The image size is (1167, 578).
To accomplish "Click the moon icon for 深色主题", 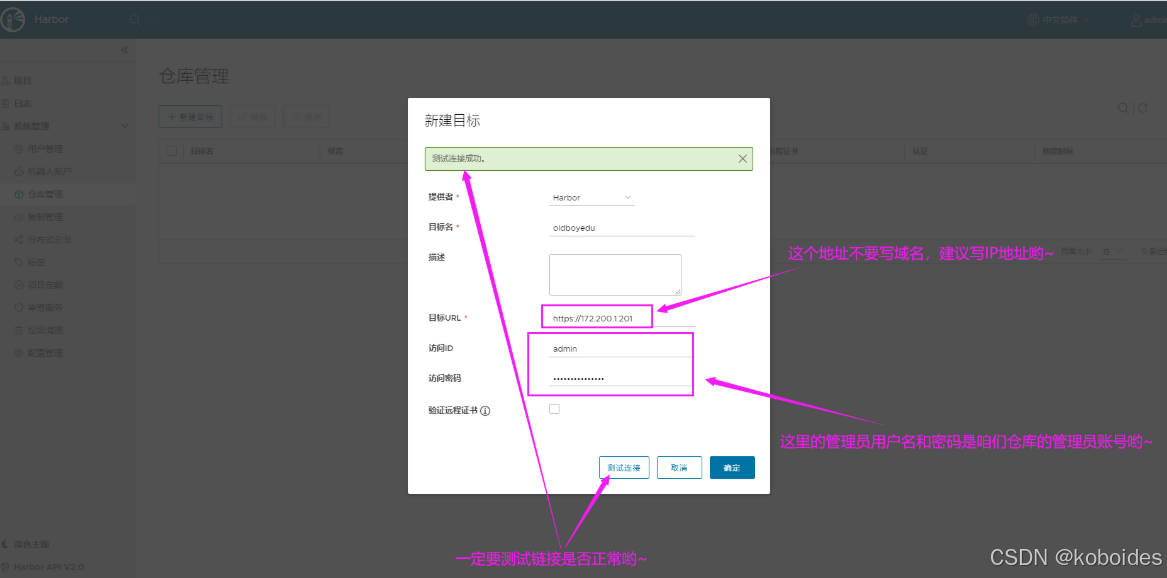I will click(6, 545).
